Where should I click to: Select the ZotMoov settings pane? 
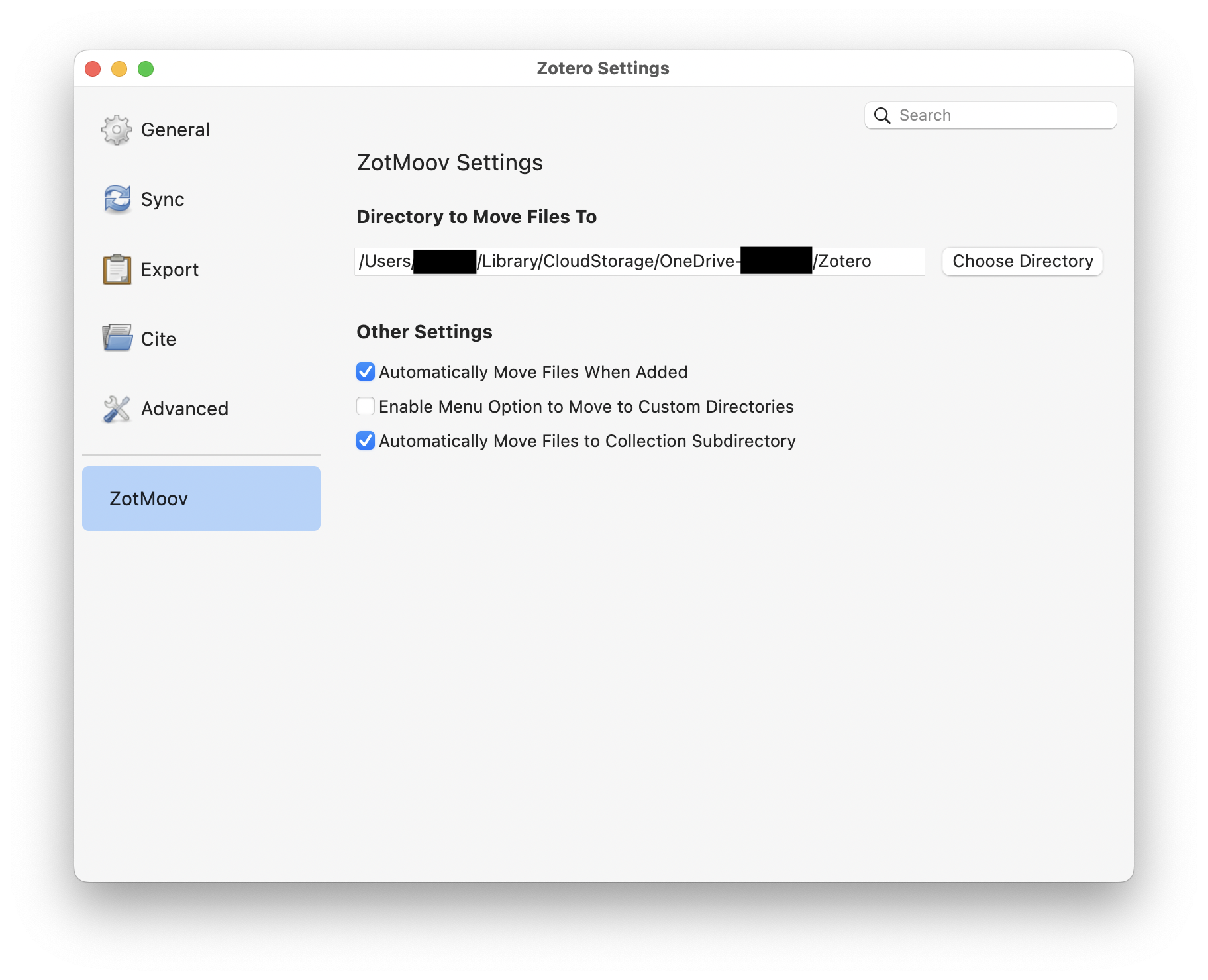click(201, 499)
